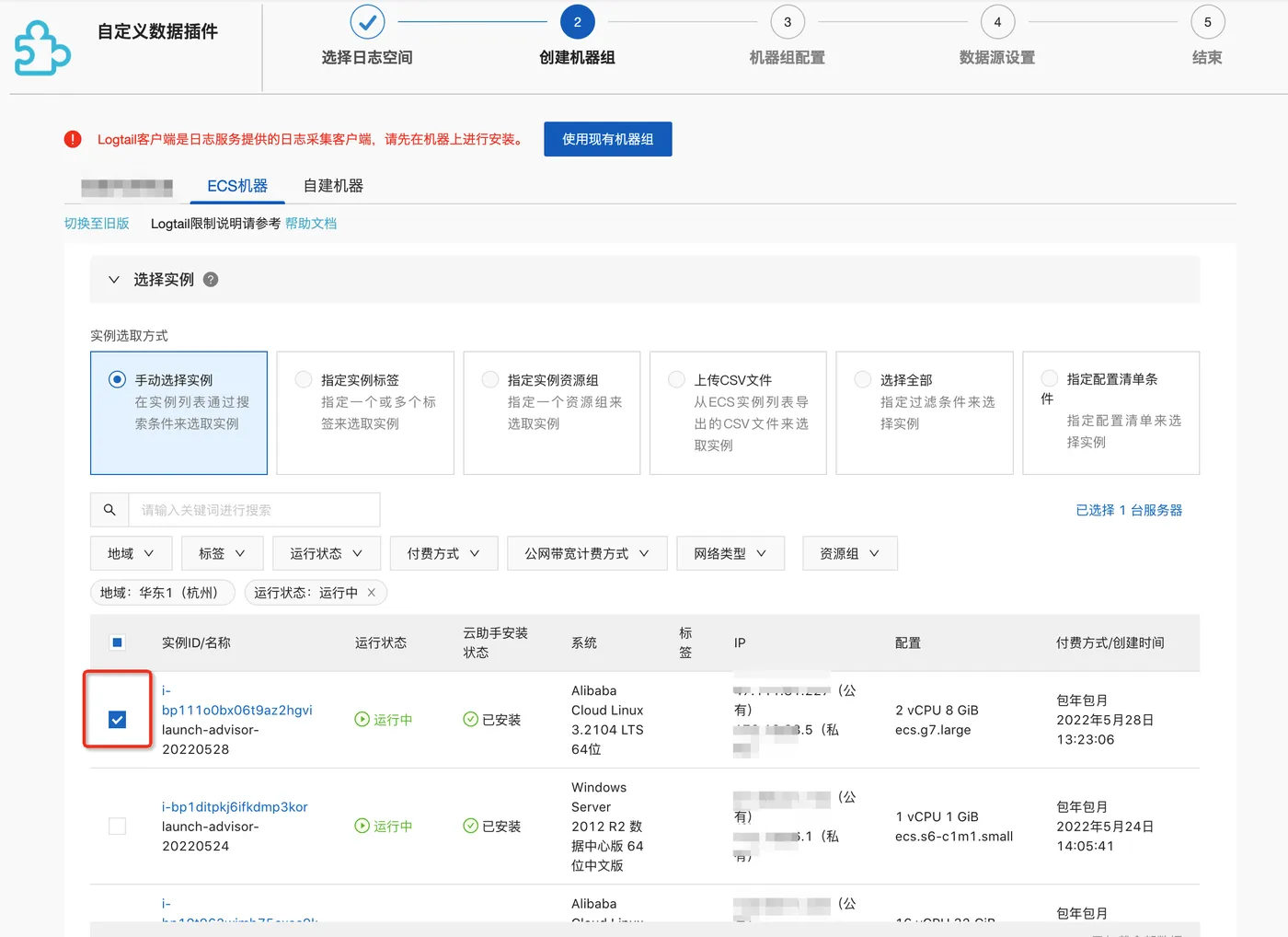Click step 3 circle 机器组配置
This screenshot has width=1288, height=937.
[788, 22]
